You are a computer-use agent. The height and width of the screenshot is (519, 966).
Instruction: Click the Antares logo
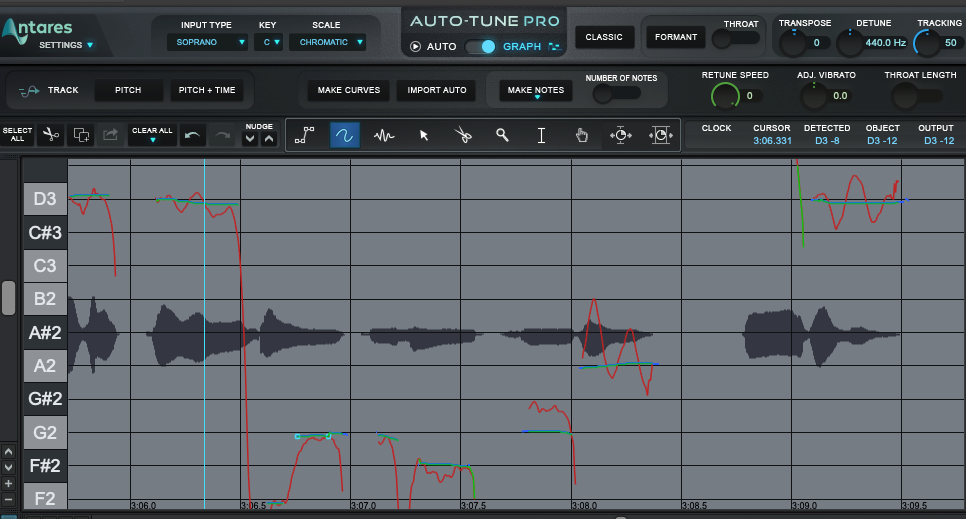tap(37, 29)
